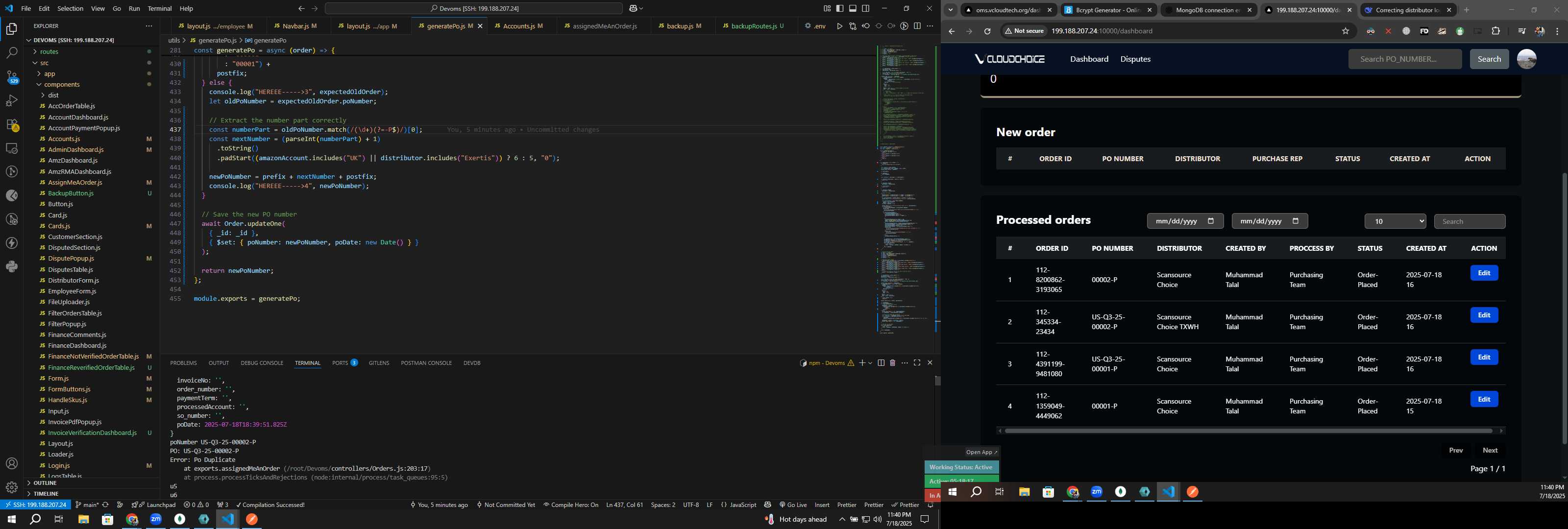Maximize the terminal panel size
The image size is (1568, 529).
pos(917,363)
